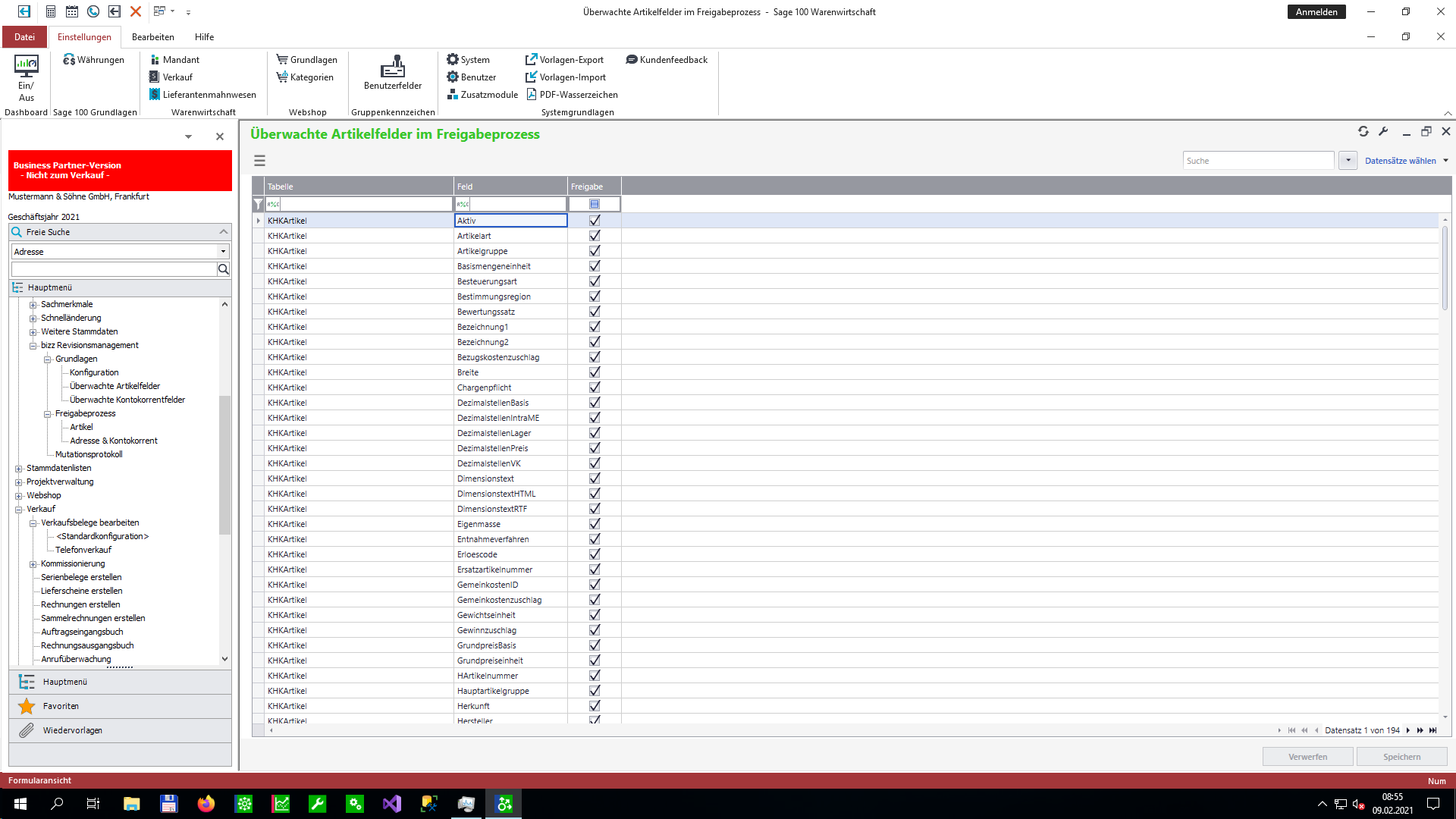This screenshot has width=1456, height=819.
Task: Open PDF-Wasserzeichen
Action: [572, 95]
